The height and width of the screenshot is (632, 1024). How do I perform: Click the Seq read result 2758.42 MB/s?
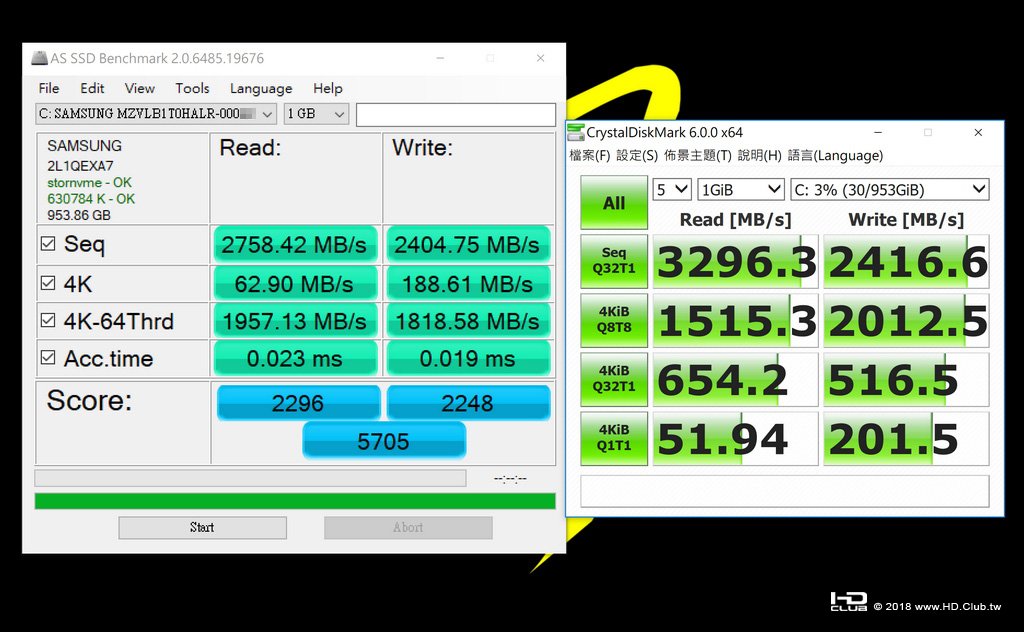click(x=295, y=244)
